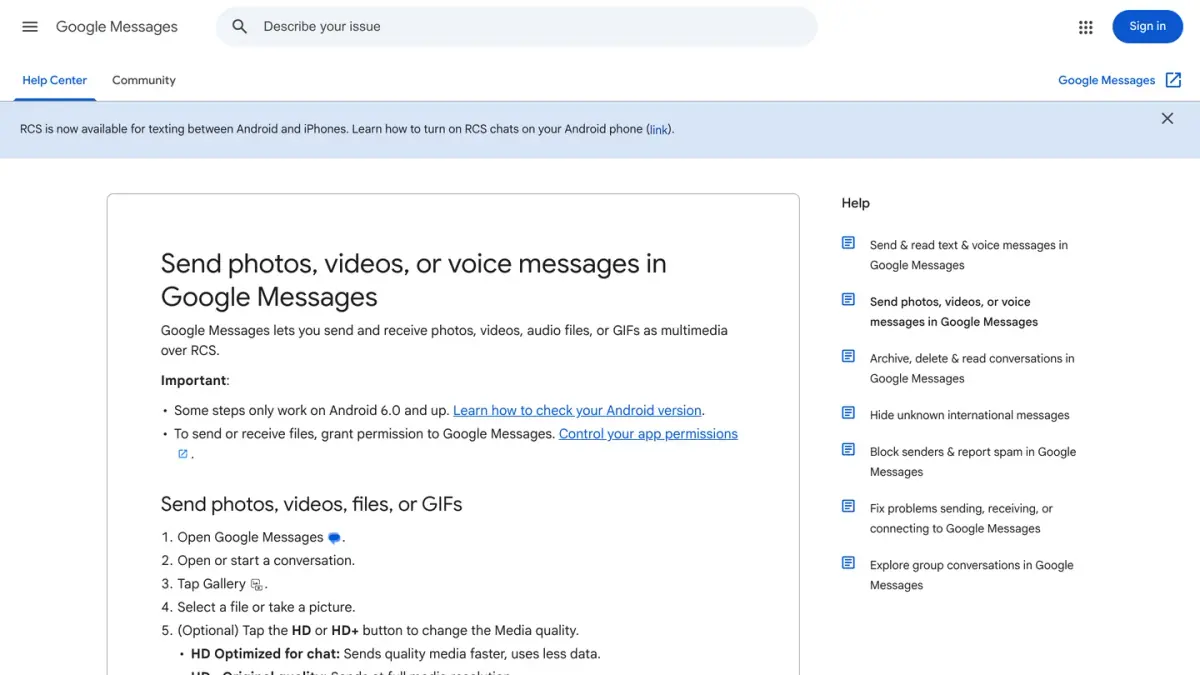Open the link in the RCS banner

click(659, 129)
